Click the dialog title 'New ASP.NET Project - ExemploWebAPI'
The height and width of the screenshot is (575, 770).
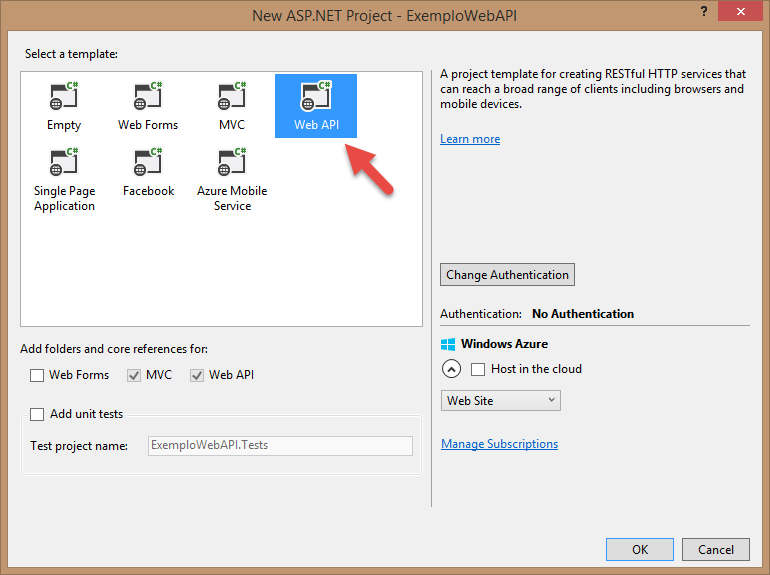pos(385,16)
